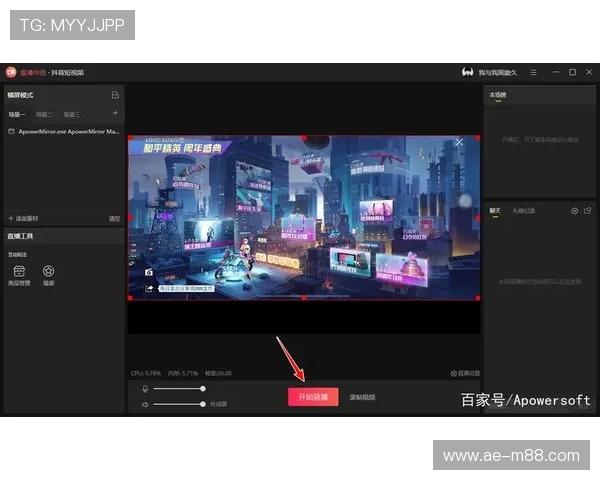The width and height of the screenshot is (600, 480).
Task: Close the 直播伴侣 window
Action: (x=589, y=72)
